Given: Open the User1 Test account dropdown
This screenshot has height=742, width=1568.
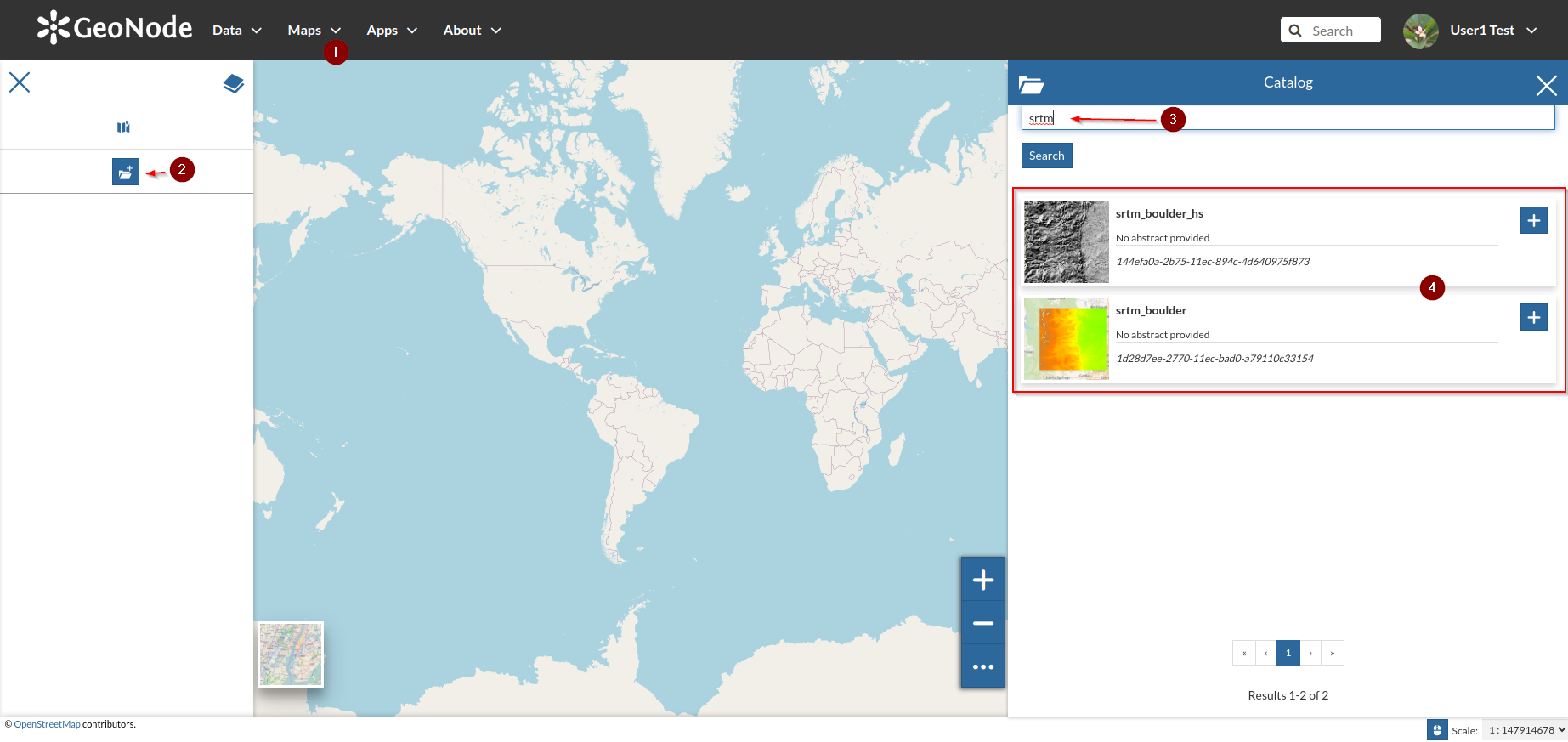Looking at the screenshot, I should [x=1493, y=31].
